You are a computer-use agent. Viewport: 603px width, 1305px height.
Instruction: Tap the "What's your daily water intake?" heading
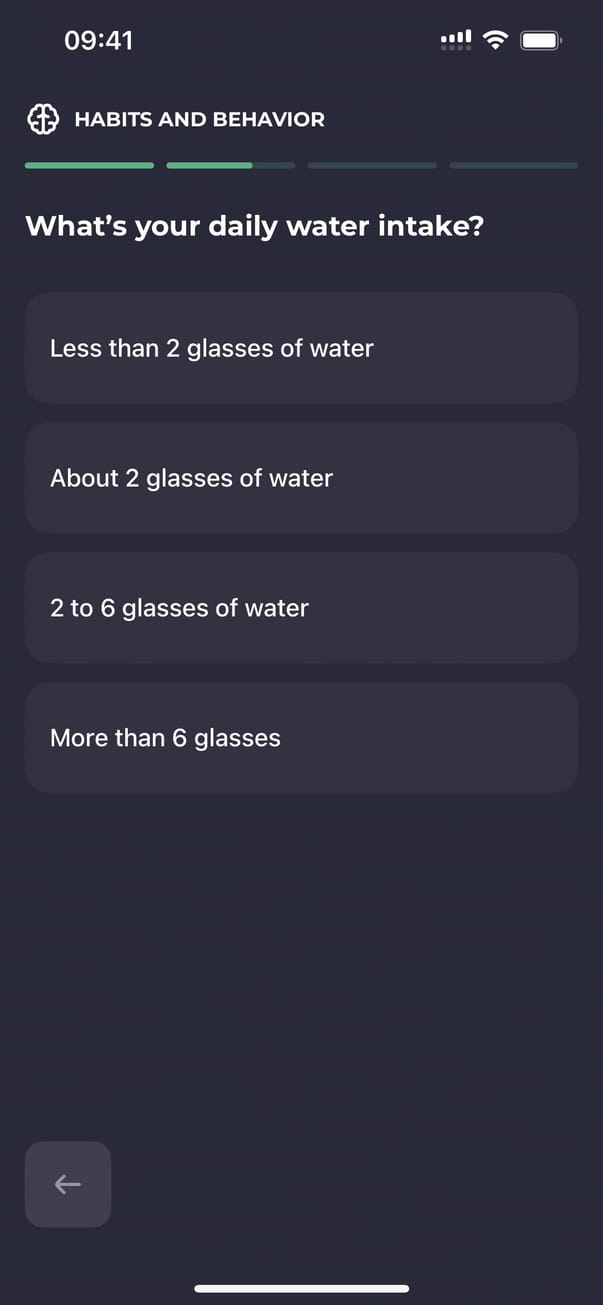[254, 226]
